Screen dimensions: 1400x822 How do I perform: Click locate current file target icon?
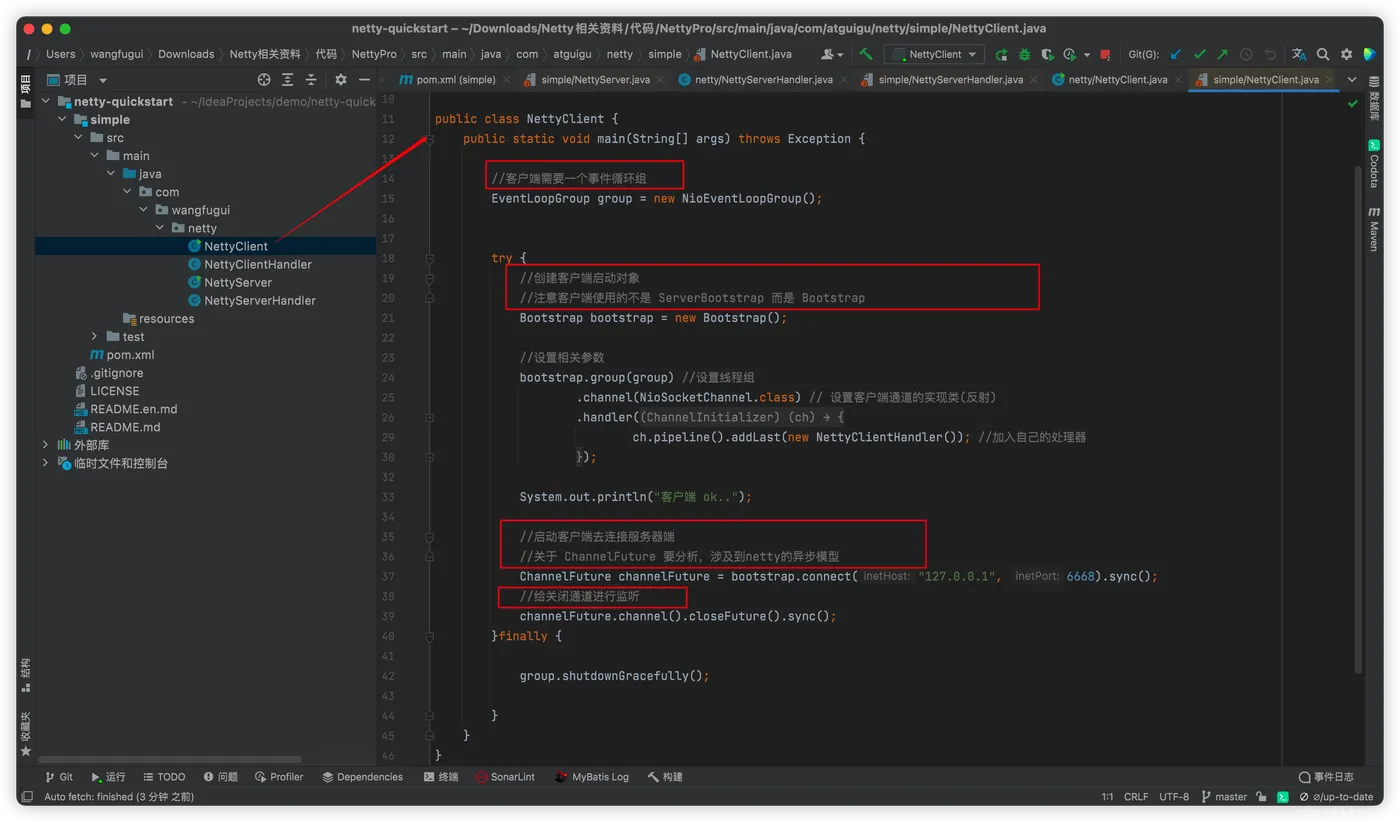coord(264,79)
